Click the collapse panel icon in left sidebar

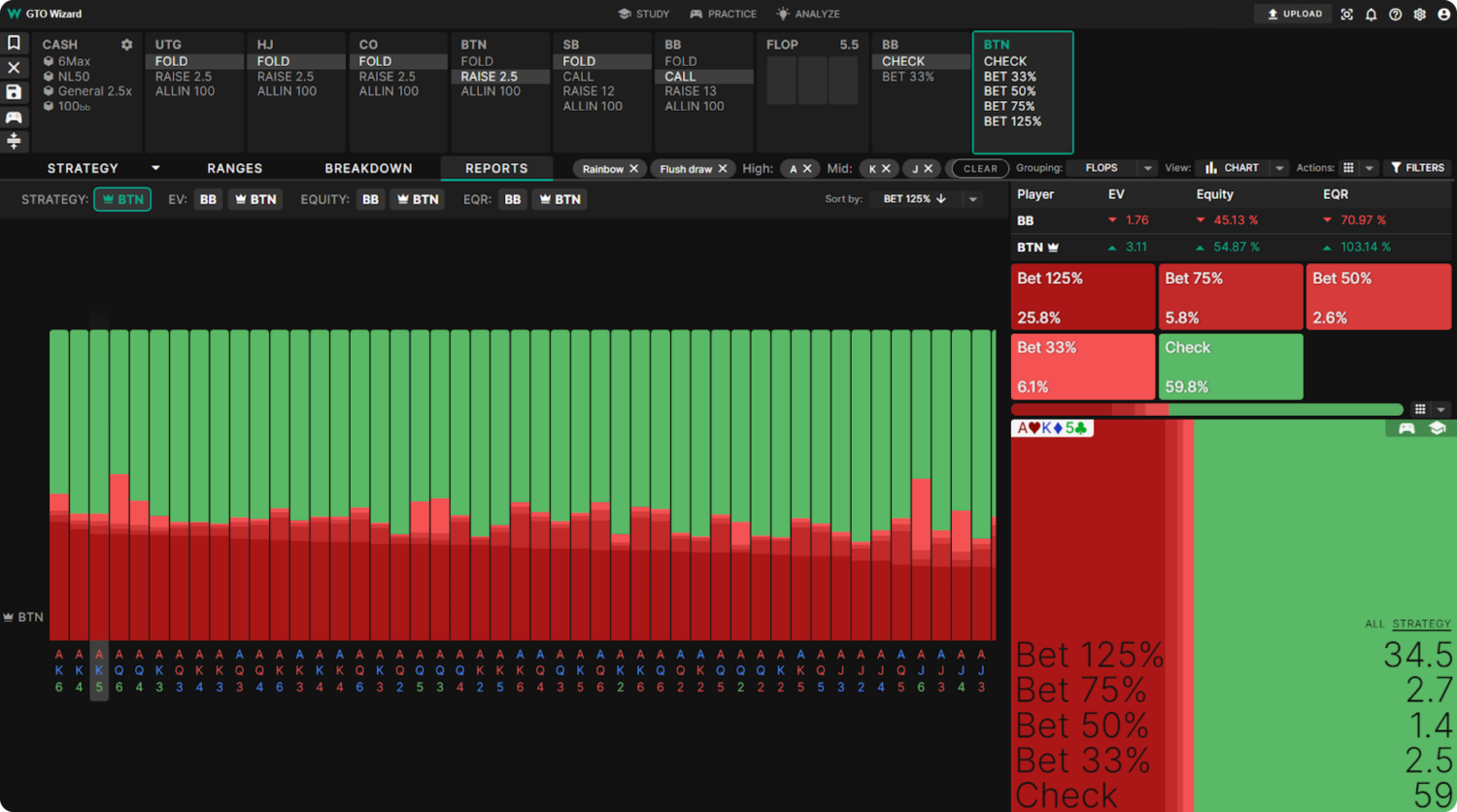pos(14,141)
